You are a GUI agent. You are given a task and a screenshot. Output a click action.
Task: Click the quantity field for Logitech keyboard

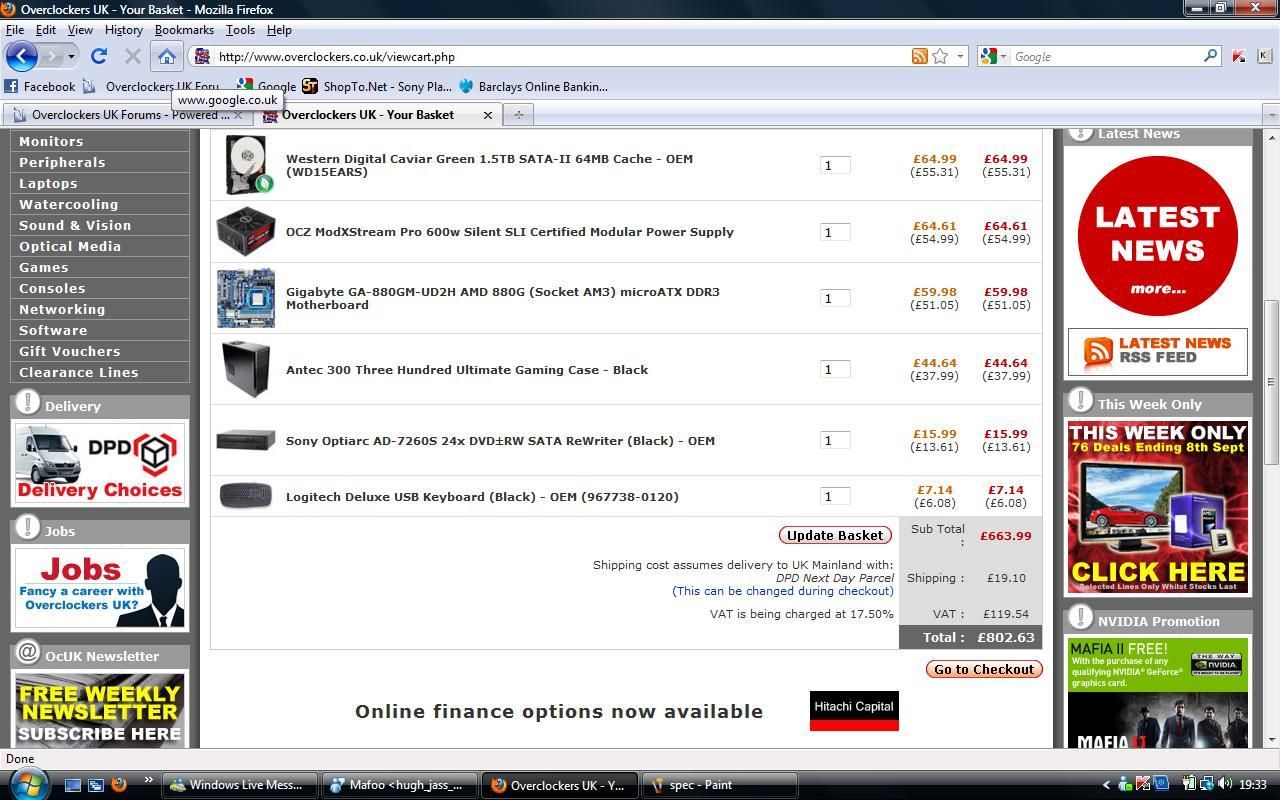[835, 496]
